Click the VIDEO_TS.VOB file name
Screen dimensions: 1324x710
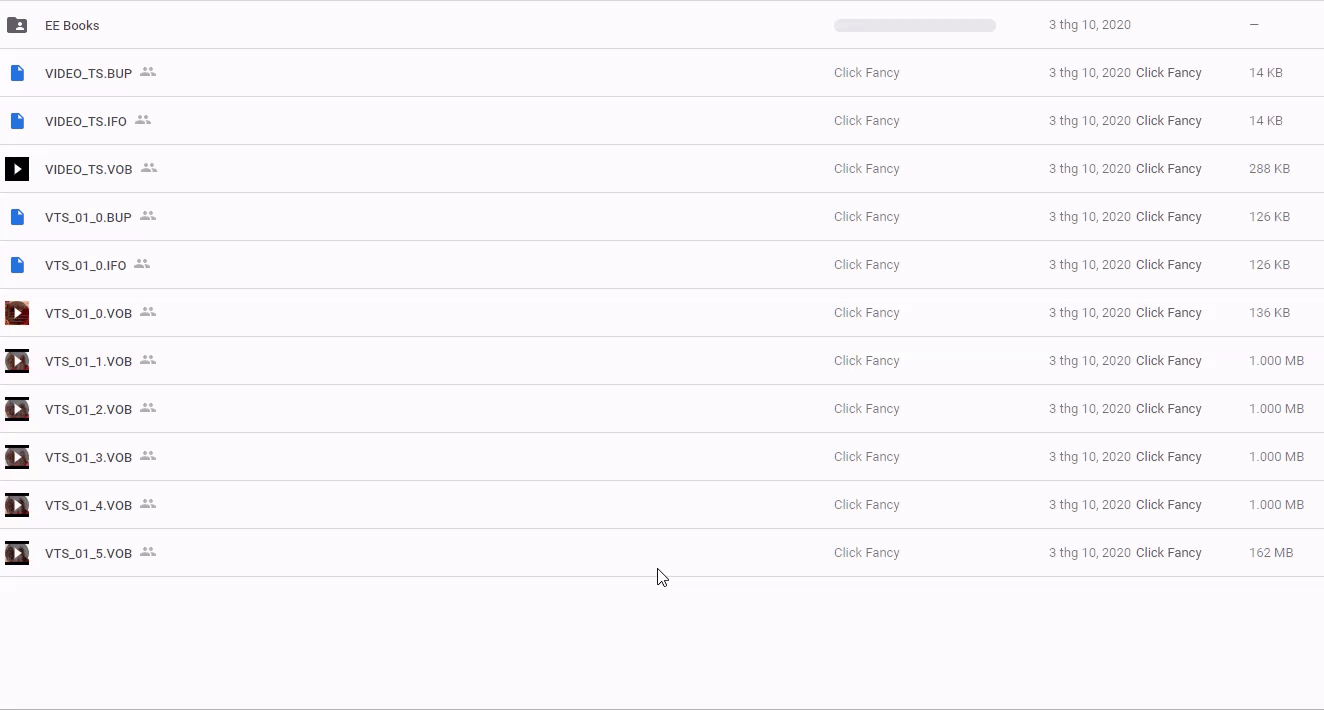[x=88, y=169]
